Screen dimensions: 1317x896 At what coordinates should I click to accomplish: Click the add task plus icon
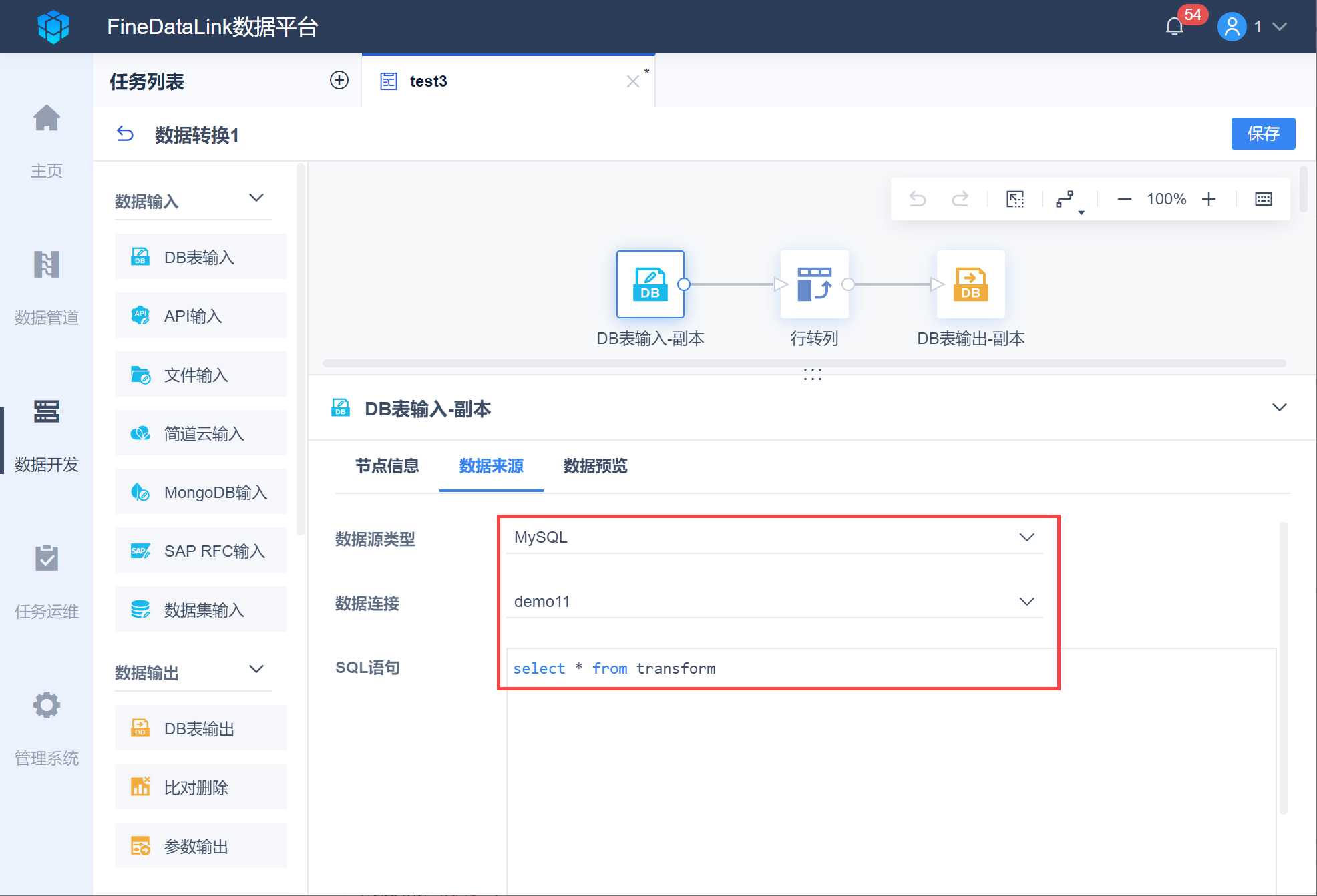339,81
